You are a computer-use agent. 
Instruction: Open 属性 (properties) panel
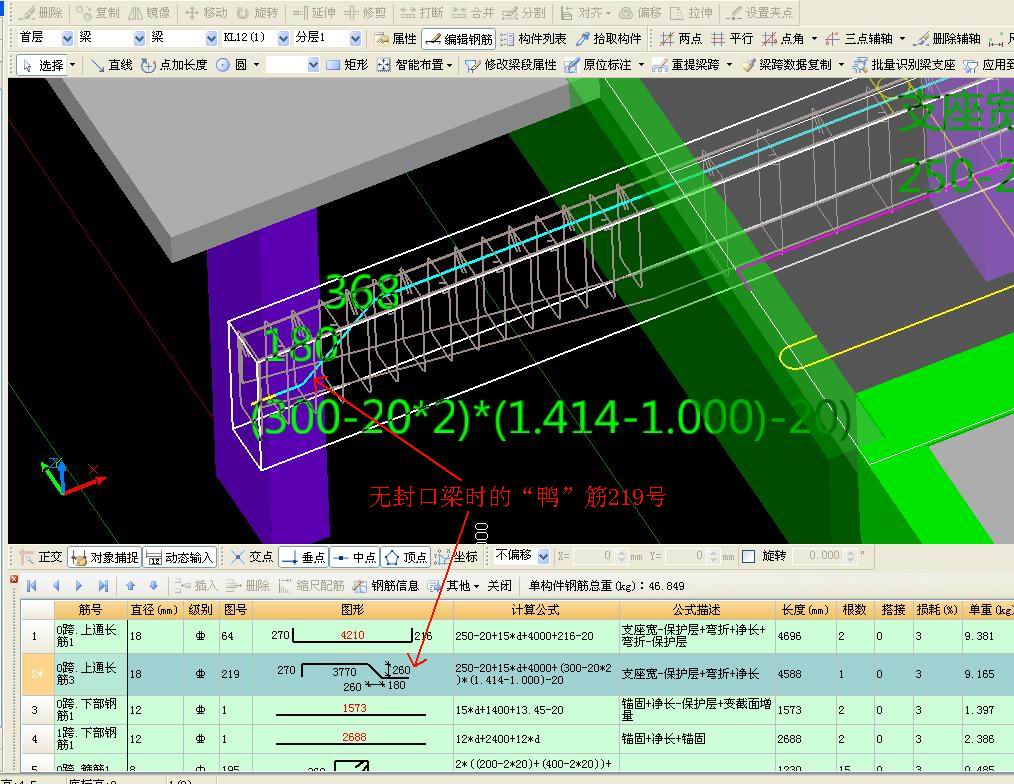click(x=396, y=39)
